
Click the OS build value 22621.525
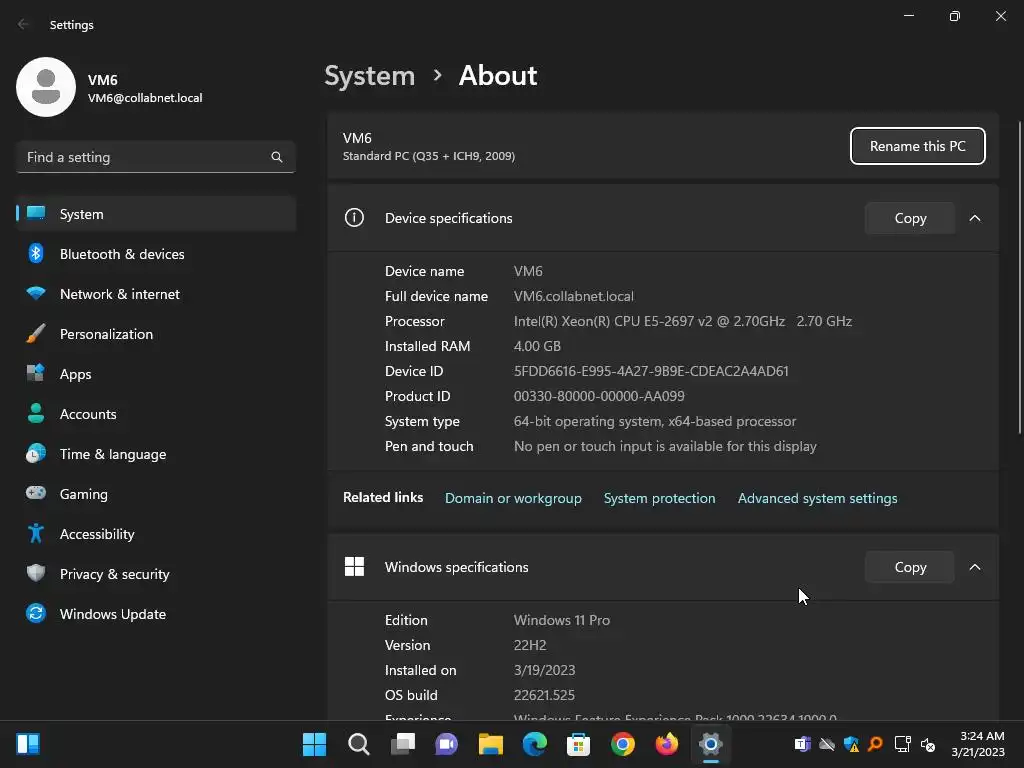544,695
